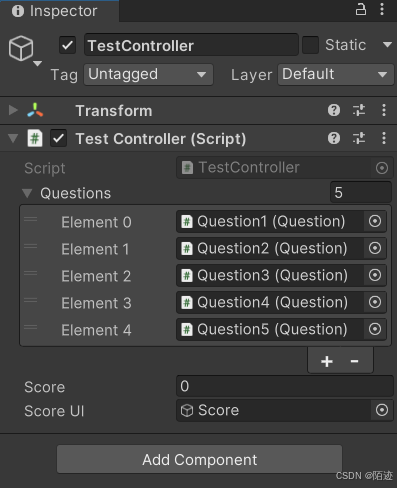This screenshot has height=488, width=397.
Task: Open the Tag dropdown showing Untagged
Action: [148, 74]
